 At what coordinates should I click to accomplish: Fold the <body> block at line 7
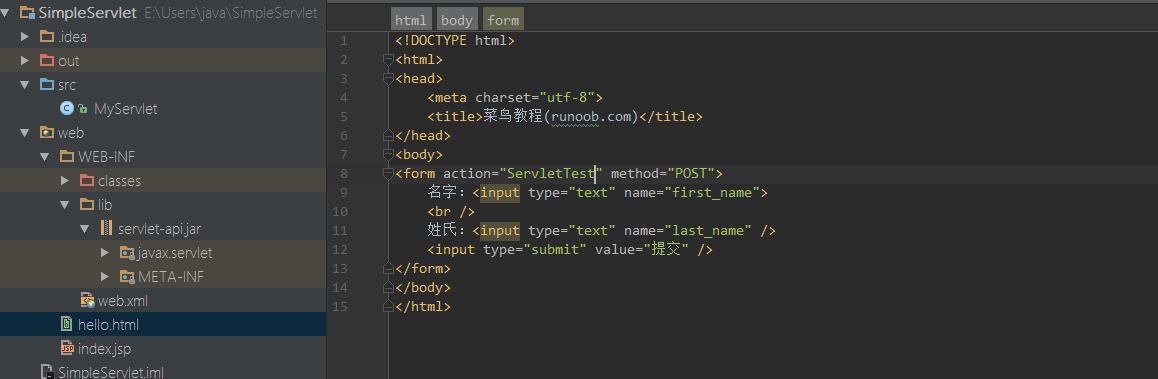388,154
